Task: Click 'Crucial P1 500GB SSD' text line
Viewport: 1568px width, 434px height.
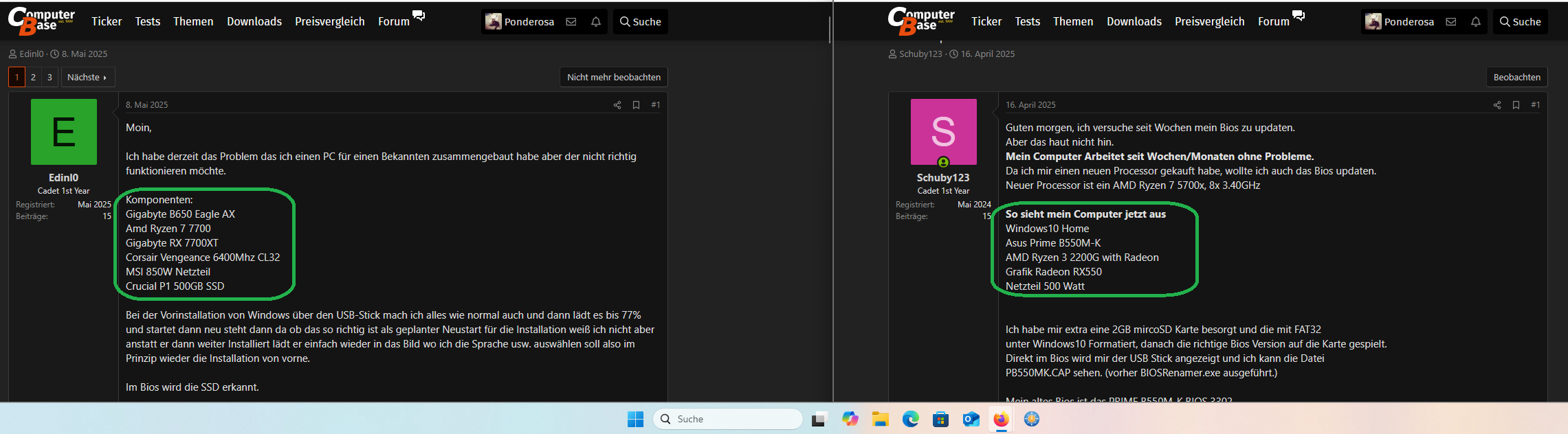Action: [x=175, y=286]
